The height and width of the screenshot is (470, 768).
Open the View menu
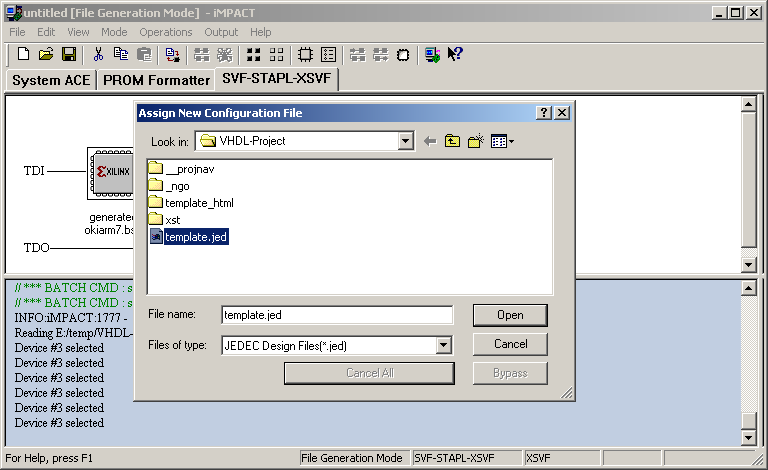78,32
